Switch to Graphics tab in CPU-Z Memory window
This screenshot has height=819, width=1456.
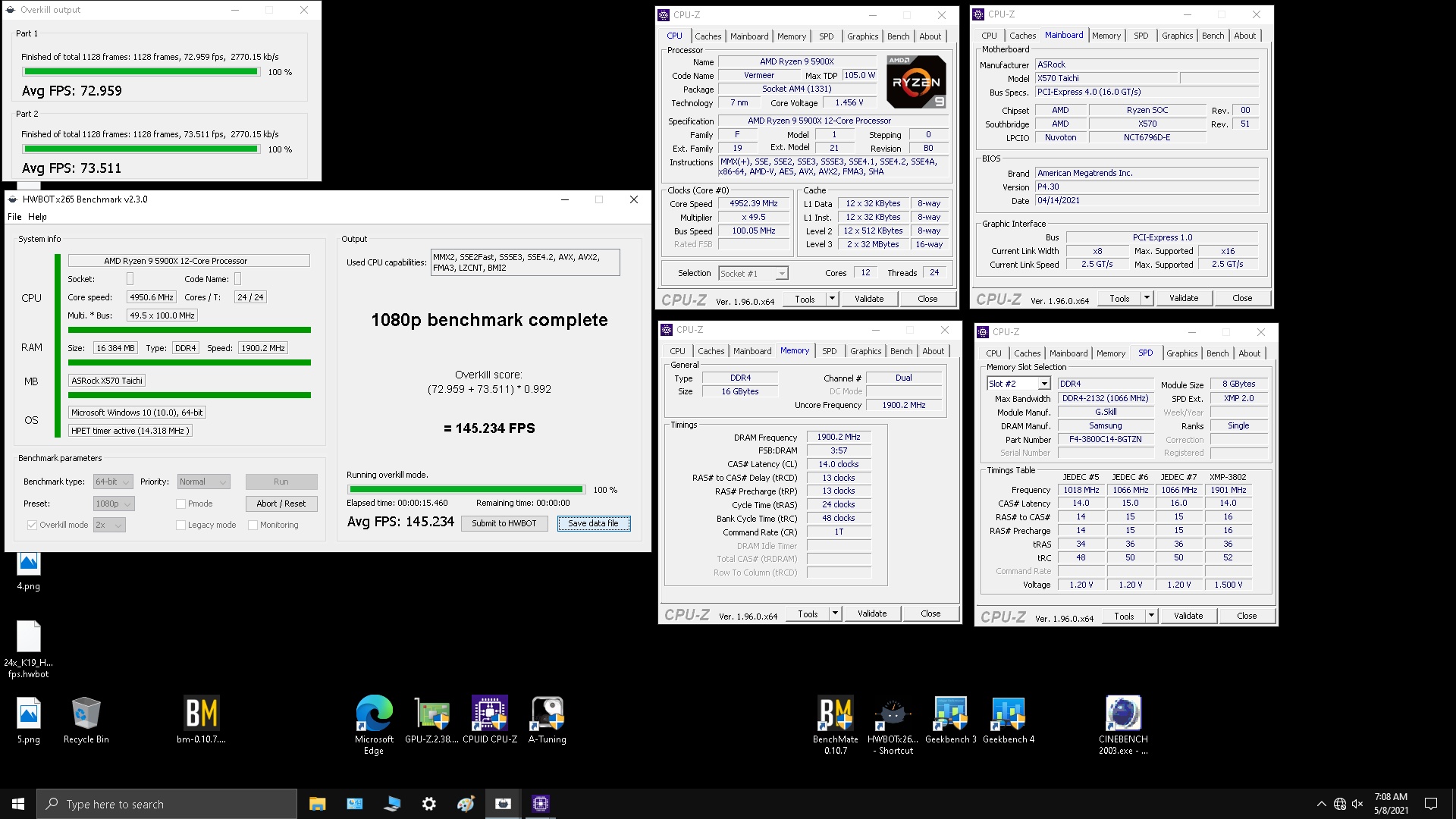click(x=865, y=351)
